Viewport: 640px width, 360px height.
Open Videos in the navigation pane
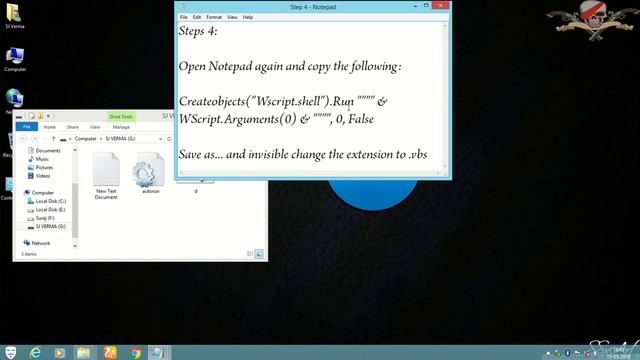[39, 176]
